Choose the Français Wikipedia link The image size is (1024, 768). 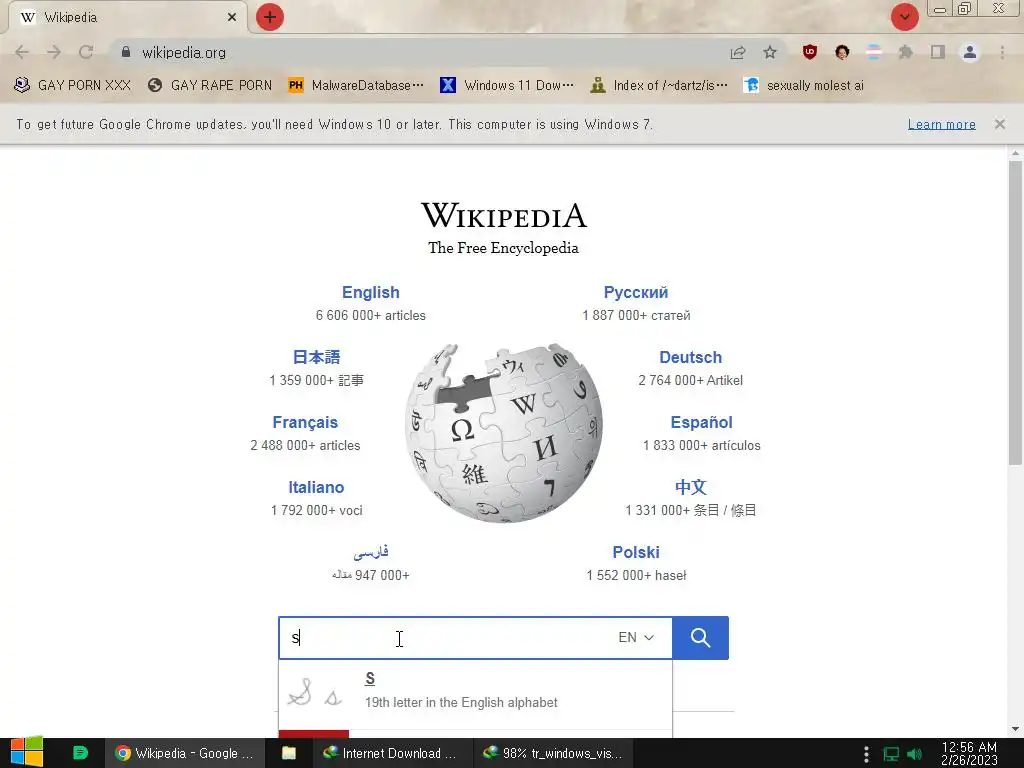pyautogui.click(x=305, y=422)
